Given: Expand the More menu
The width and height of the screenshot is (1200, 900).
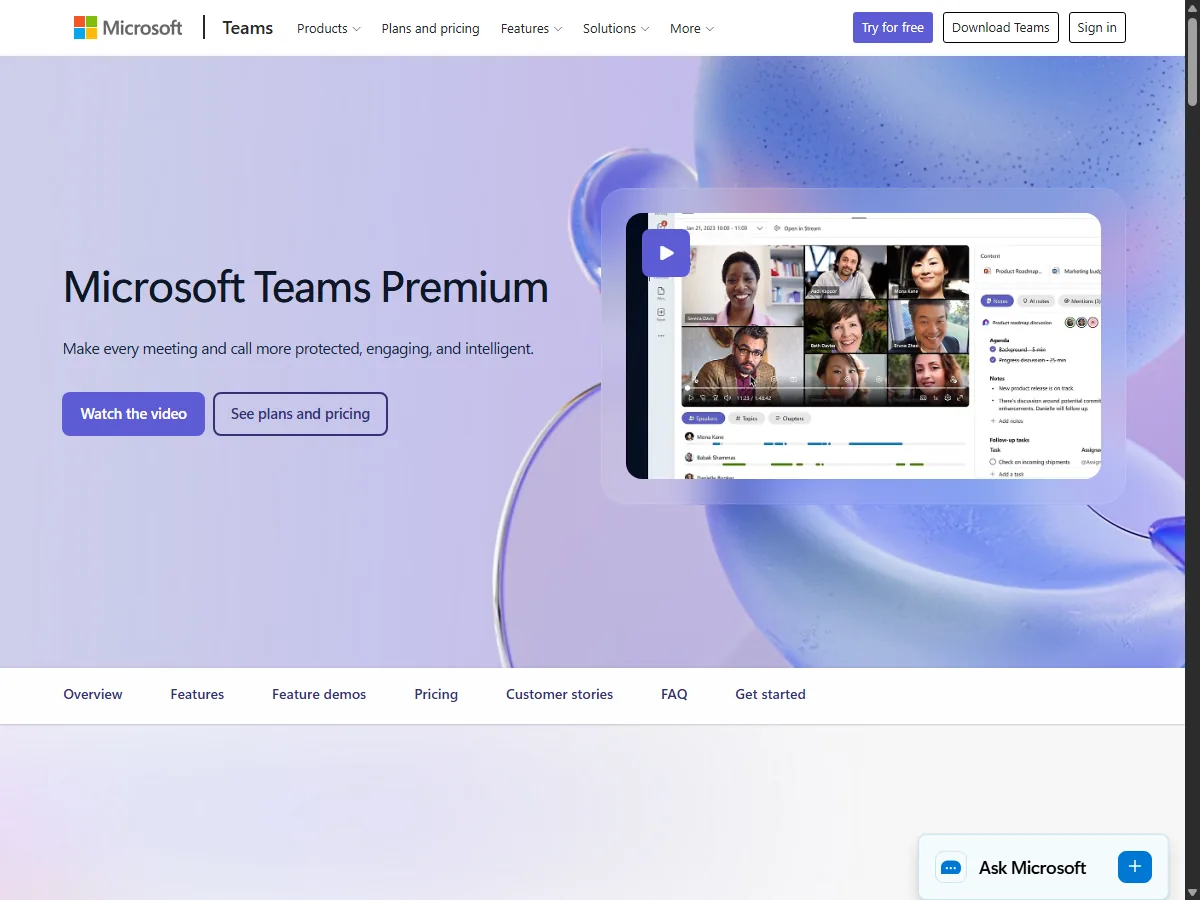Looking at the screenshot, I should [x=692, y=29].
